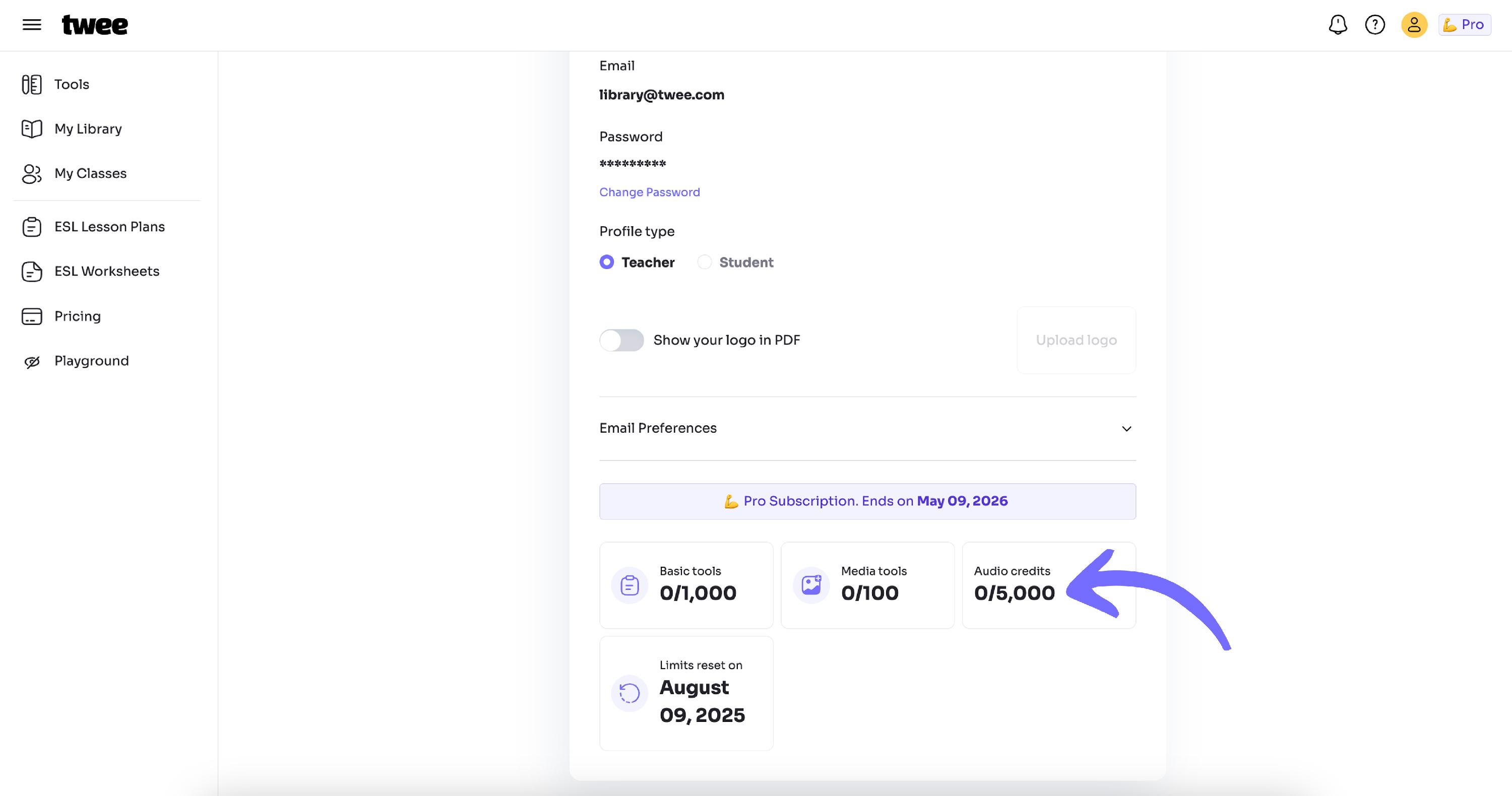Screen dimensions: 1512x796
Task: Expand the Email Preferences section
Action: [867, 428]
